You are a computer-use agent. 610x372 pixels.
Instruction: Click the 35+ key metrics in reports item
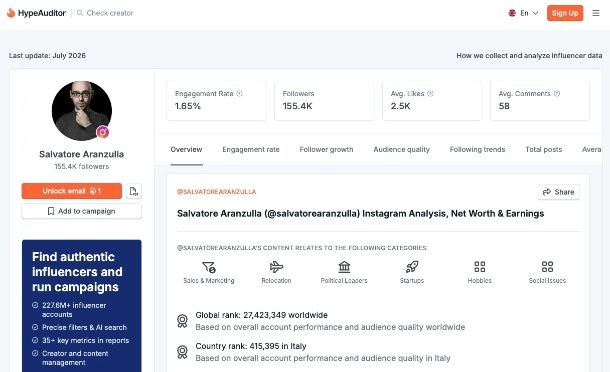(x=86, y=340)
